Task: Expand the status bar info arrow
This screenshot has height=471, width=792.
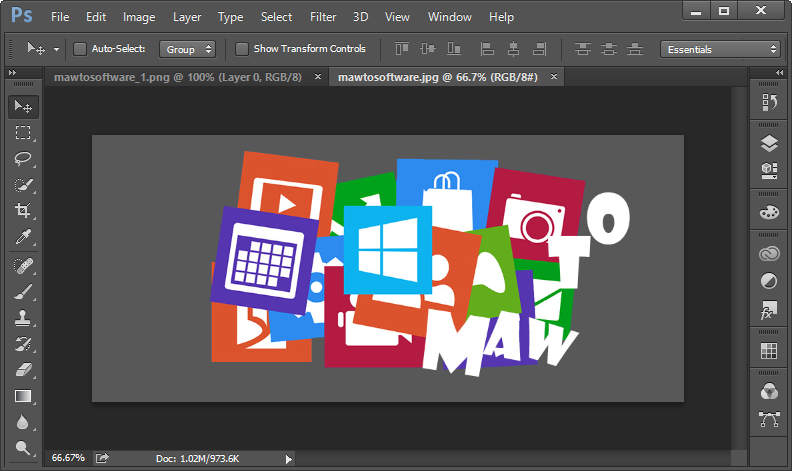Action: point(288,459)
